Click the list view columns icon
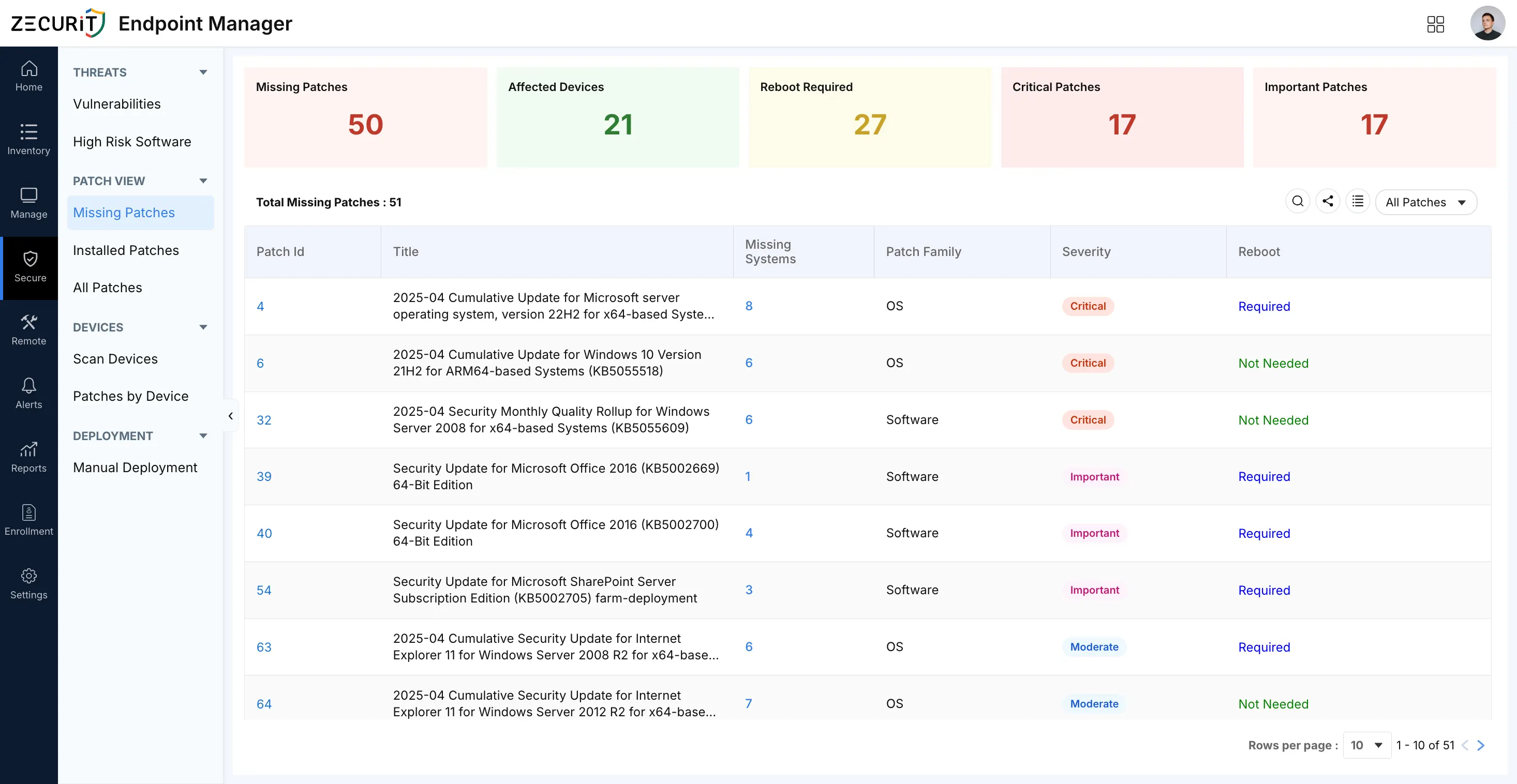This screenshot has height=784, width=1517. point(1358,202)
